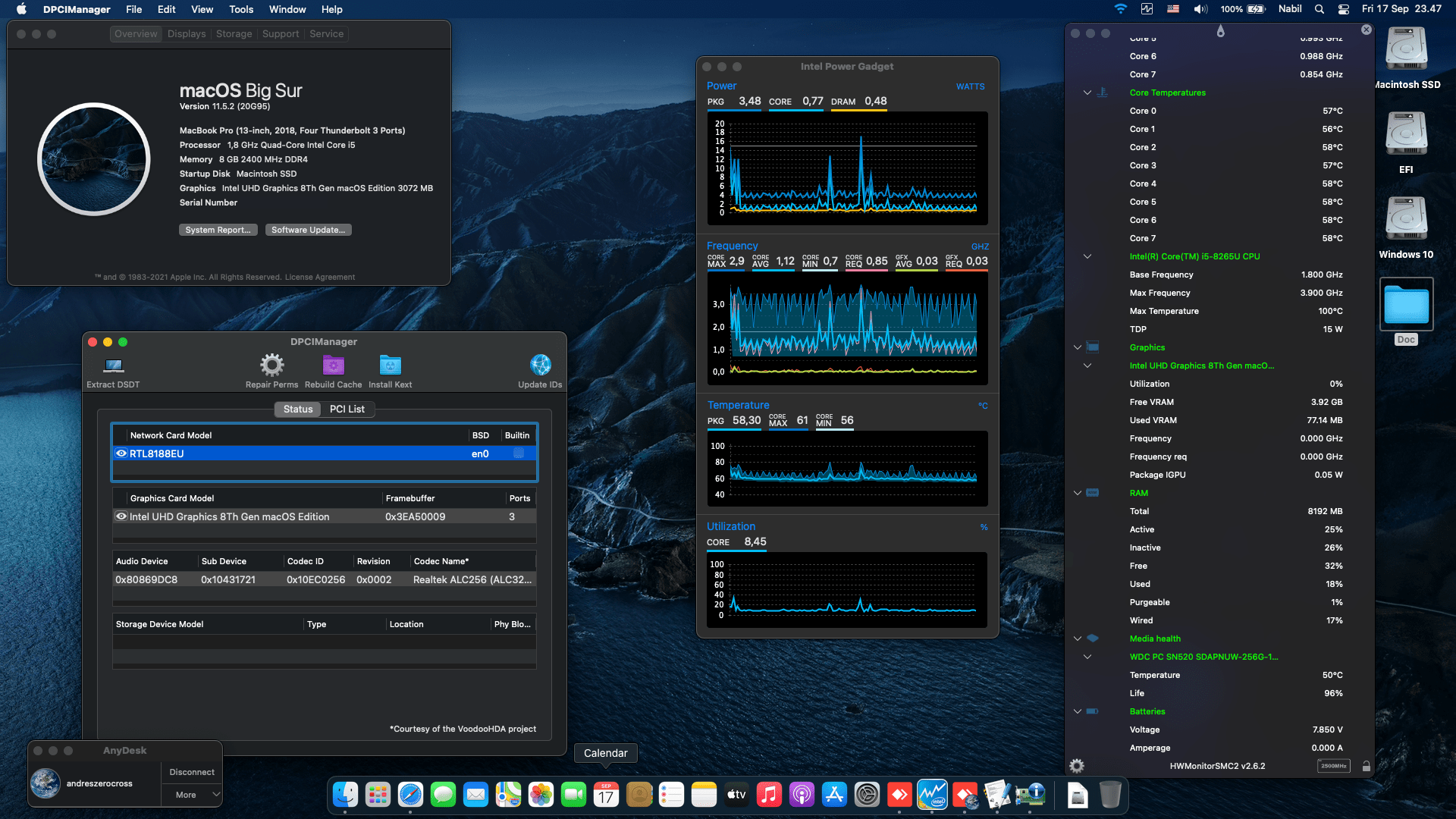The image size is (1456, 819).
Task: Collapse the RAM section
Action: point(1077,493)
